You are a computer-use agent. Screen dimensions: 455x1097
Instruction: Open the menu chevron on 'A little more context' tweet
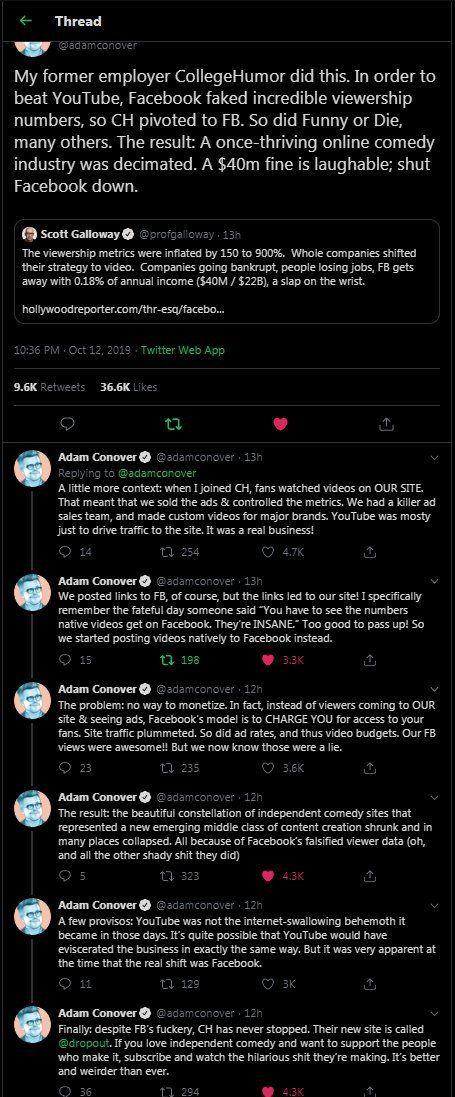(x=434, y=458)
